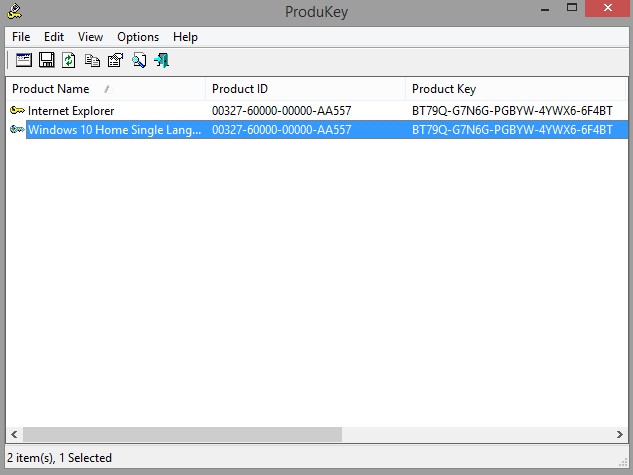Click the horizontal scrollbar right arrow

click(620, 434)
